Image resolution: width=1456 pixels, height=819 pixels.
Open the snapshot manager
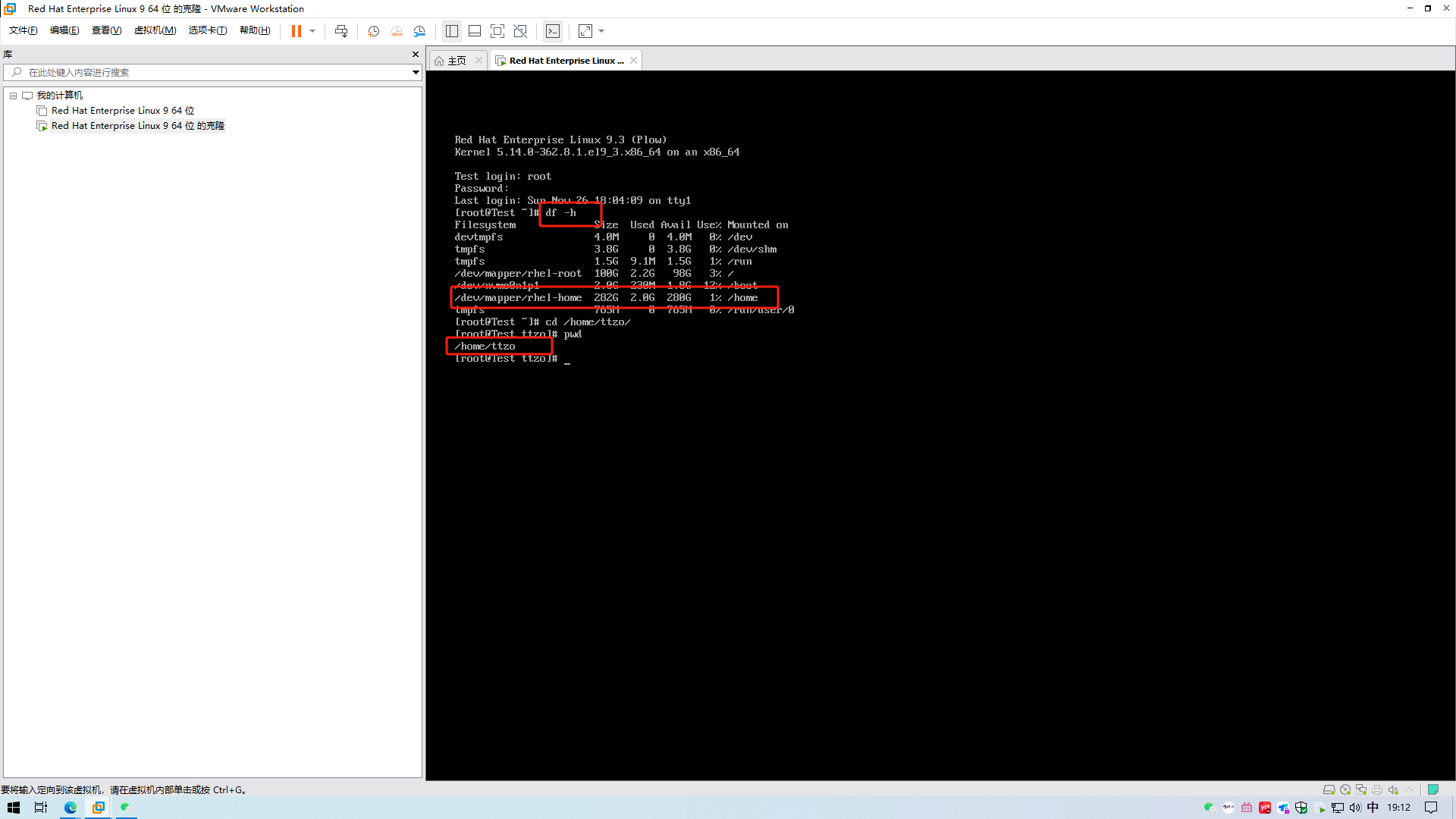419,31
